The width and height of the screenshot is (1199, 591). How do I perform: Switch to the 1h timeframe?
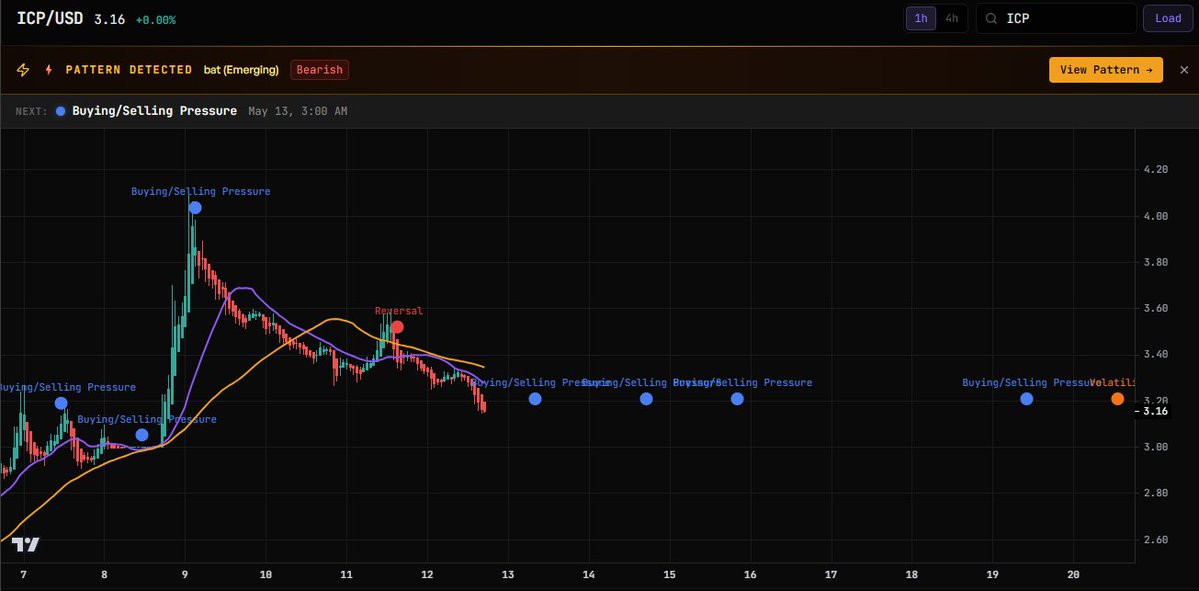coord(921,18)
